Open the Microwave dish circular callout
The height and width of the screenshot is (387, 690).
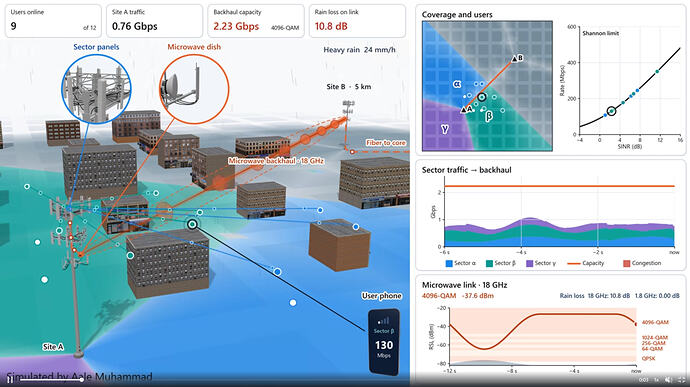(x=194, y=89)
